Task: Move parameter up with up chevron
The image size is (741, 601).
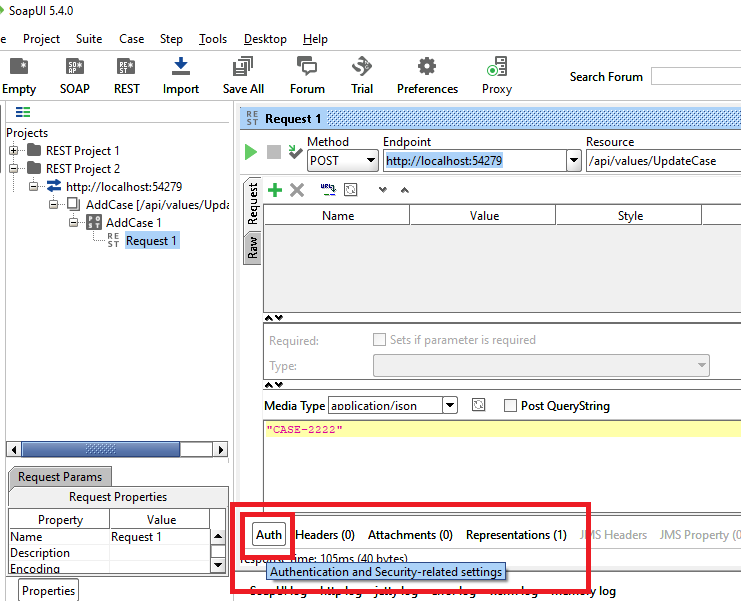Action: (405, 190)
